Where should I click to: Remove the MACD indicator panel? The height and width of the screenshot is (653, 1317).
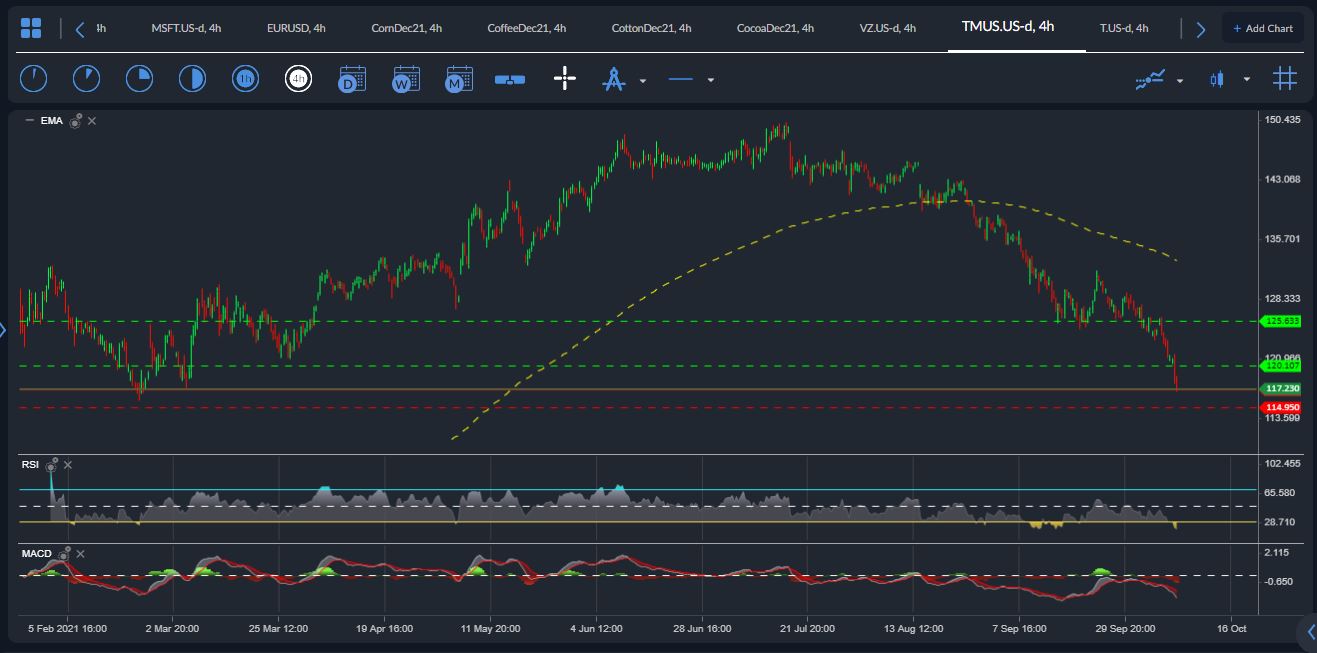[x=81, y=553]
